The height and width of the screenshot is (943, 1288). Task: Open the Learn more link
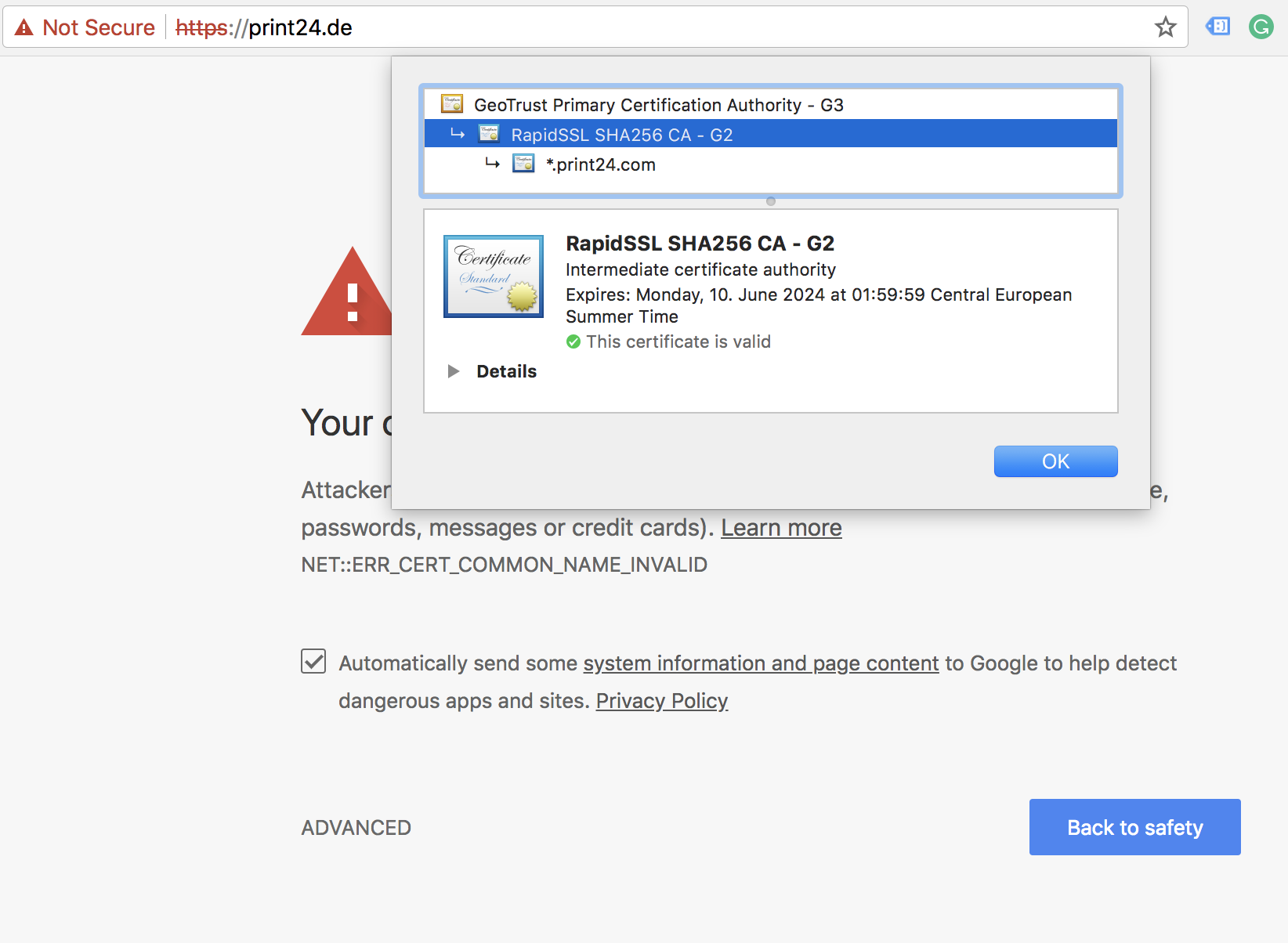point(781,528)
